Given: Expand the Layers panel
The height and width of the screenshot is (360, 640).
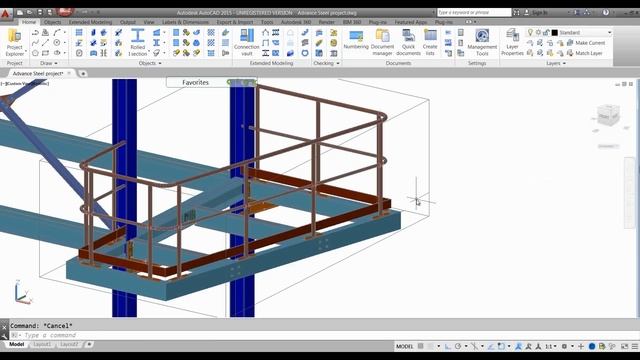Looking at the screenshot, I should pos(564,63).
